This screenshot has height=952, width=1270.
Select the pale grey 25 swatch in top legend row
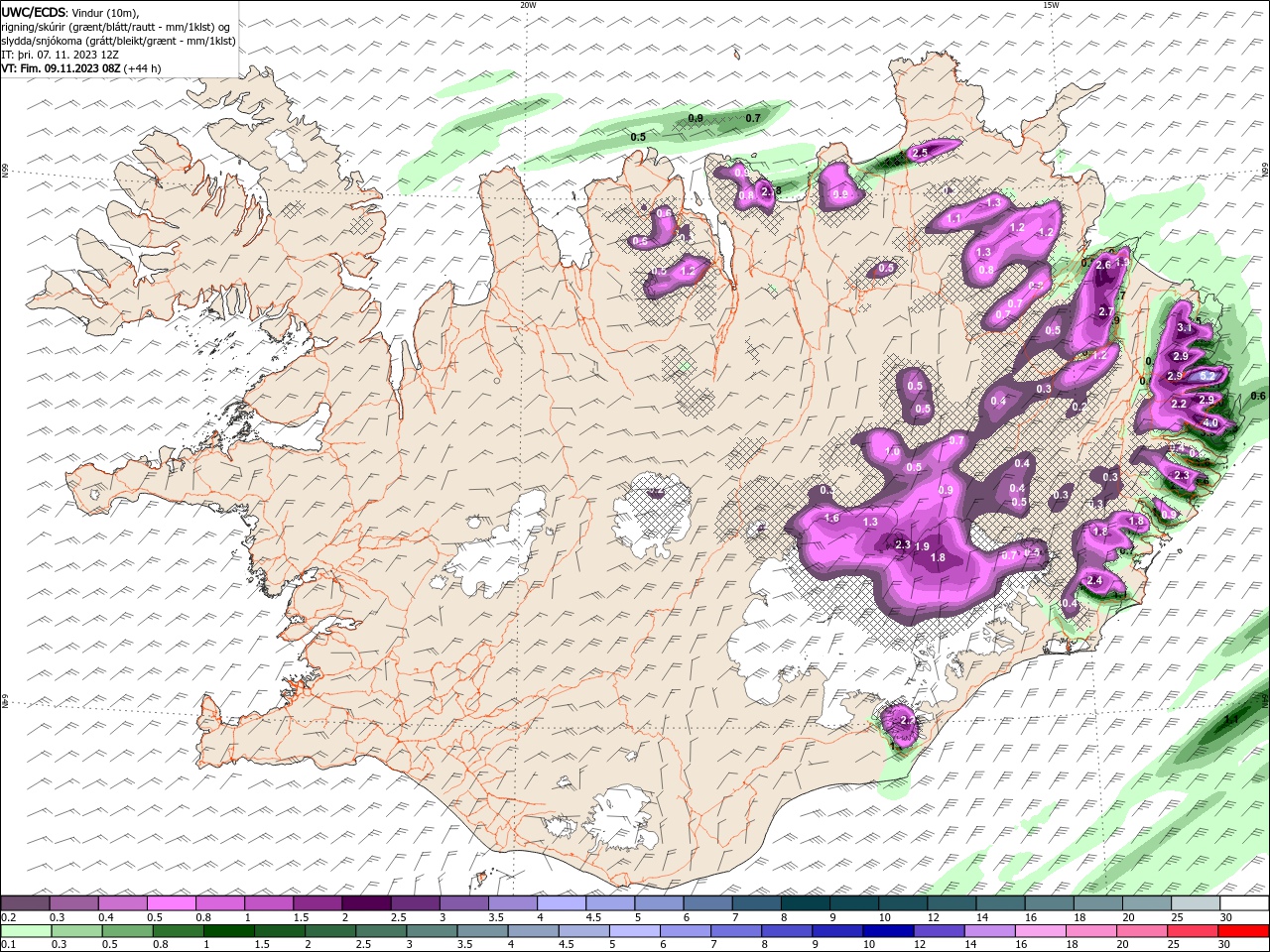click(1195, 903)
